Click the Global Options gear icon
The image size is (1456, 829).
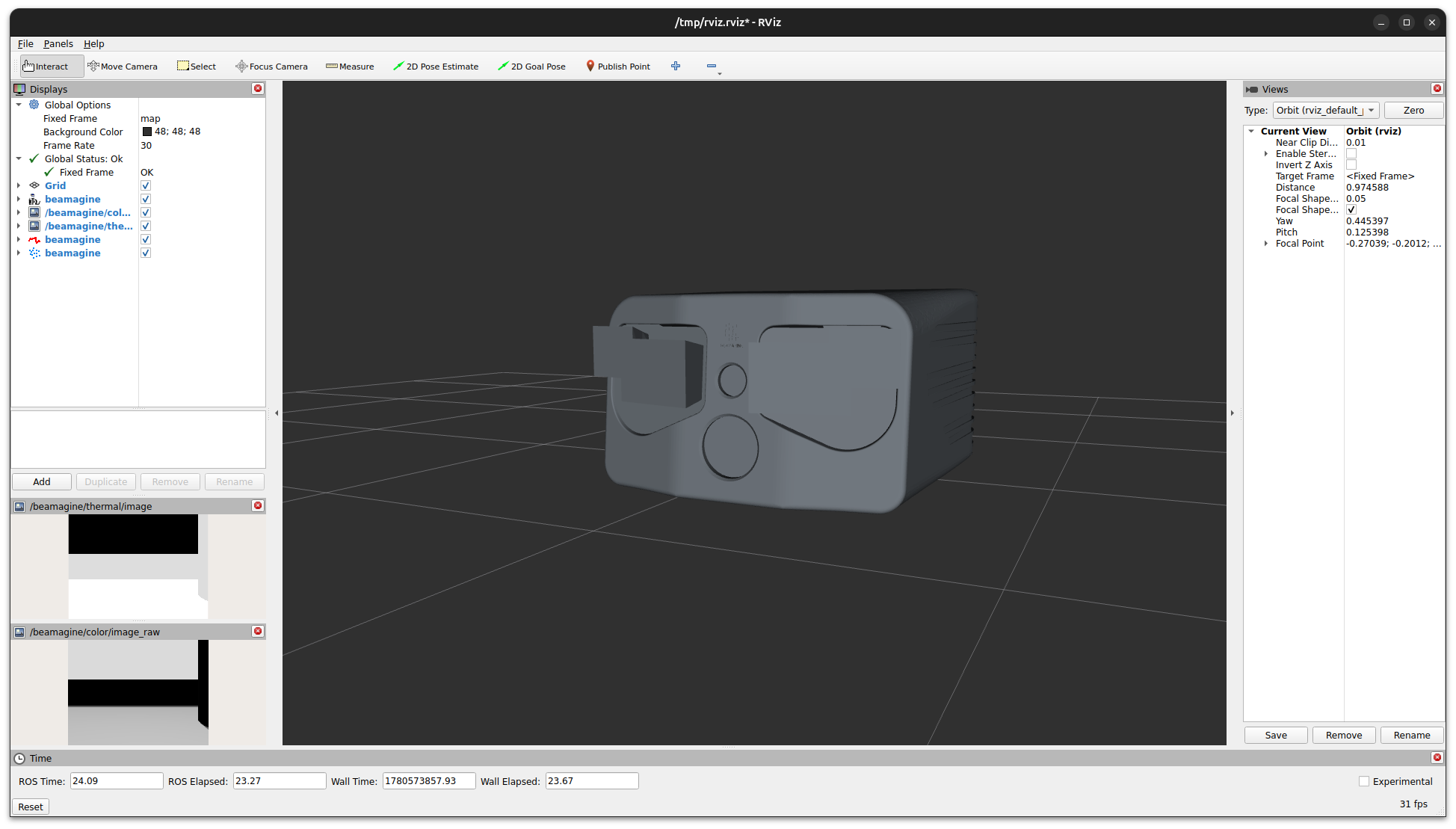point(34,105)
